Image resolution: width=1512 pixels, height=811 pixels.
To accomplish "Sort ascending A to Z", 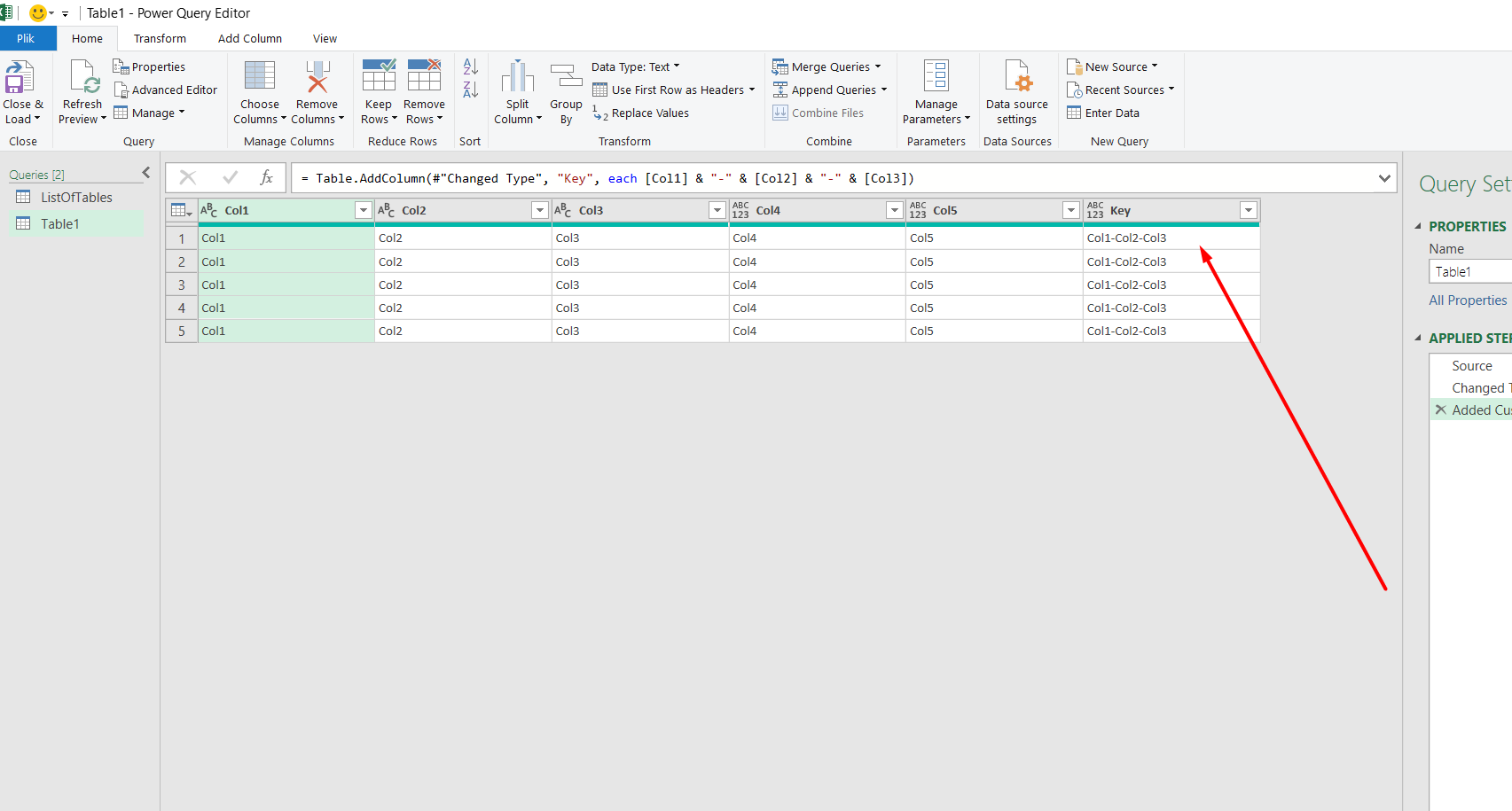I will point(471,66).
